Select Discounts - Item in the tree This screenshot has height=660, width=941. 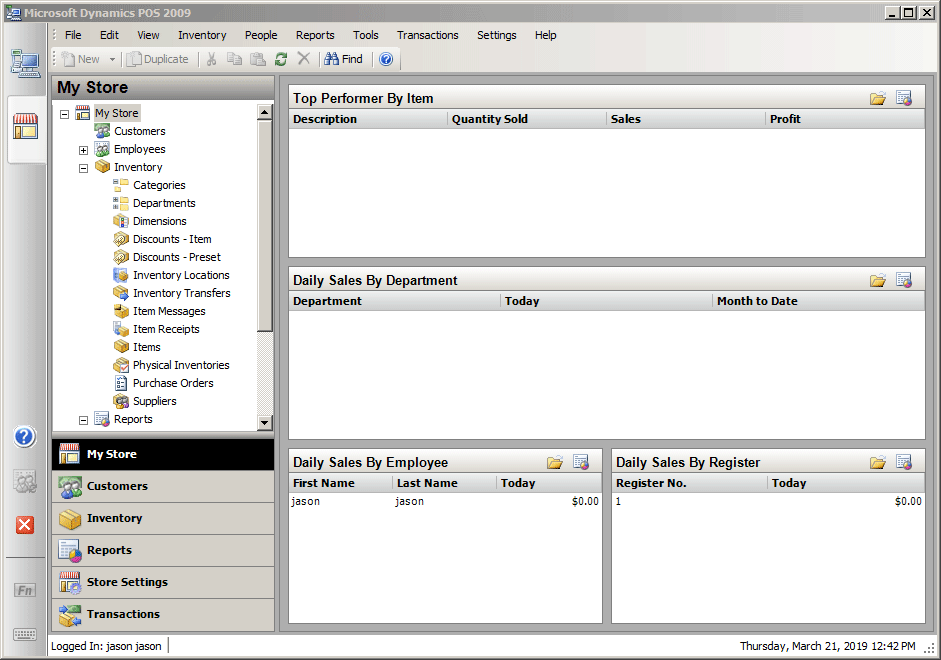click(172, 239)
